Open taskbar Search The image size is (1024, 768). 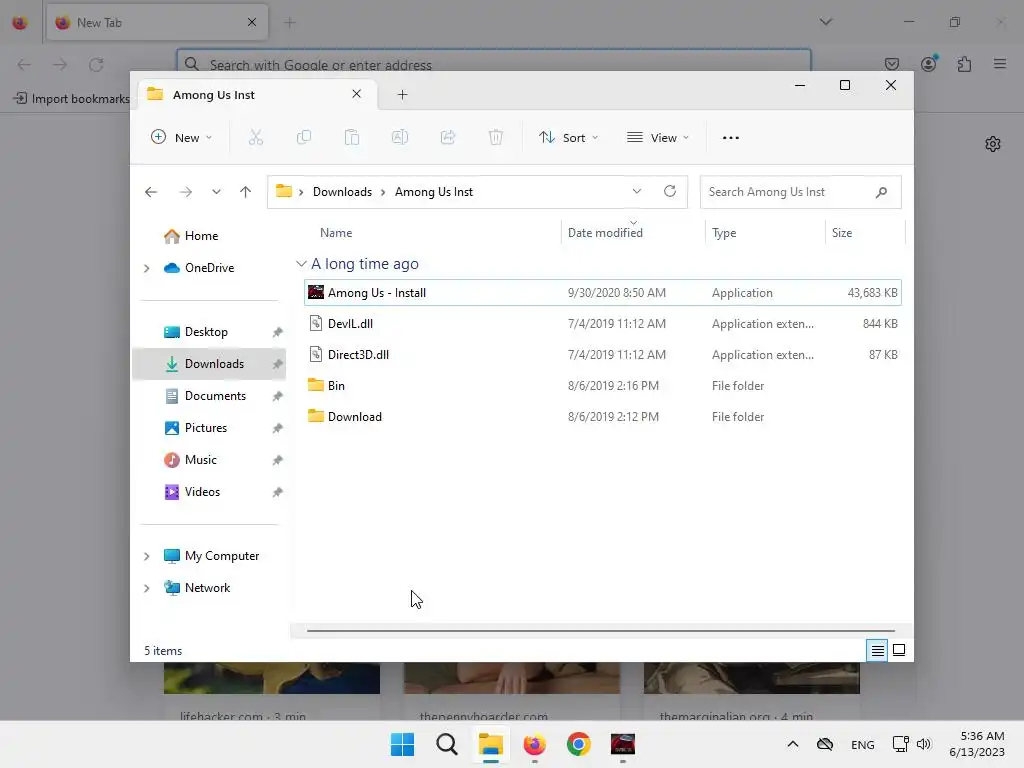coord(447,744)
